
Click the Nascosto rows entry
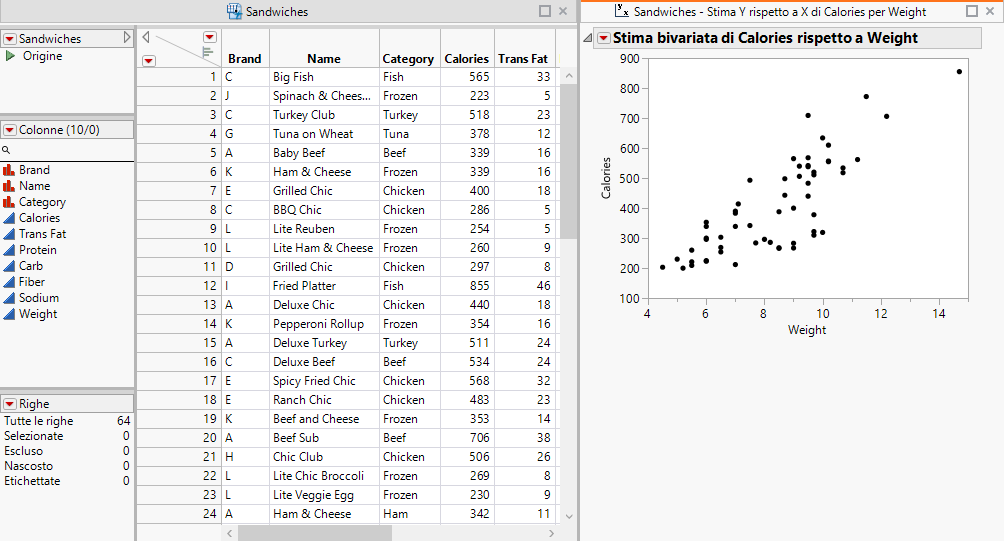67,466
